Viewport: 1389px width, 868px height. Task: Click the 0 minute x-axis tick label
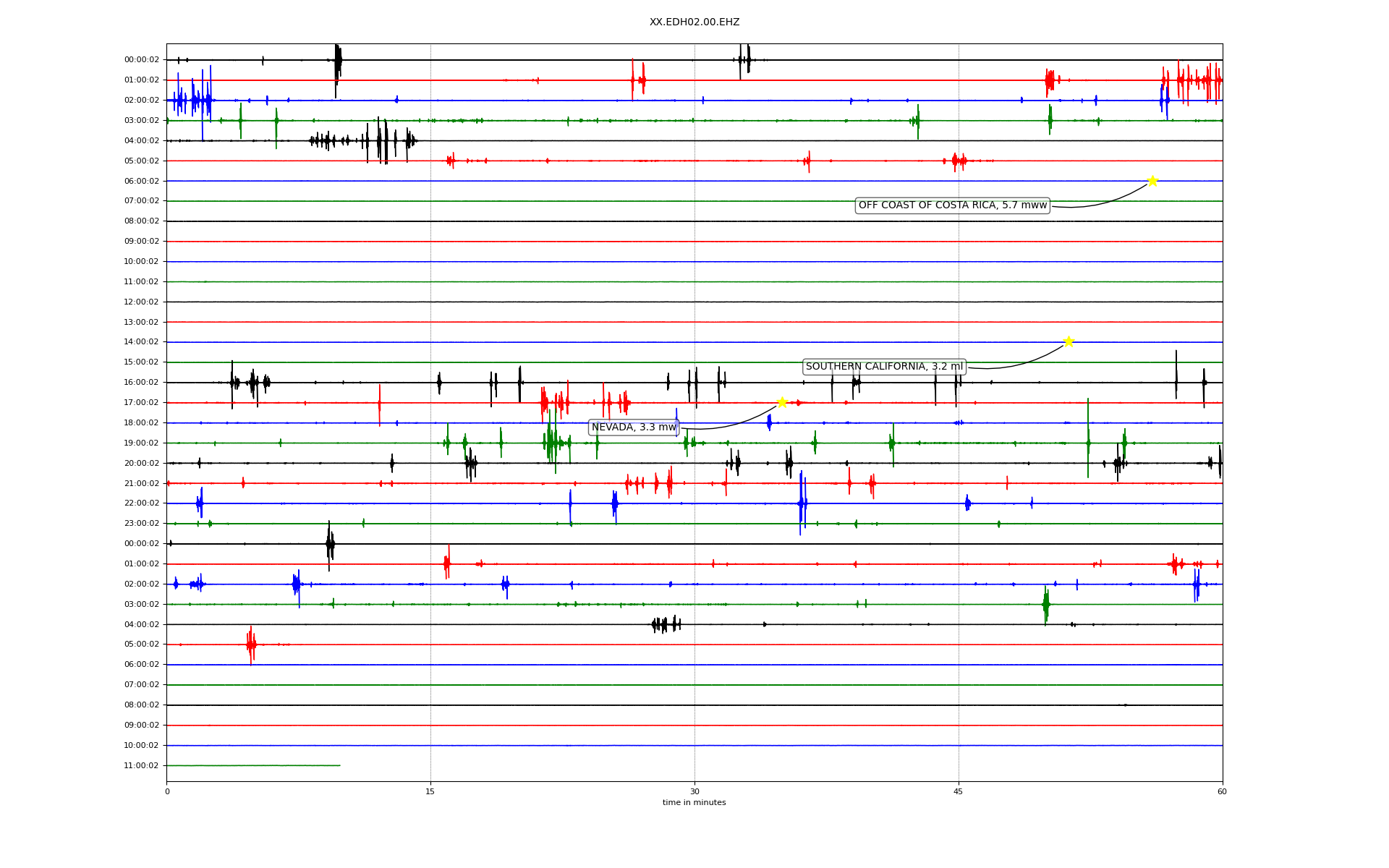point(167,791)
